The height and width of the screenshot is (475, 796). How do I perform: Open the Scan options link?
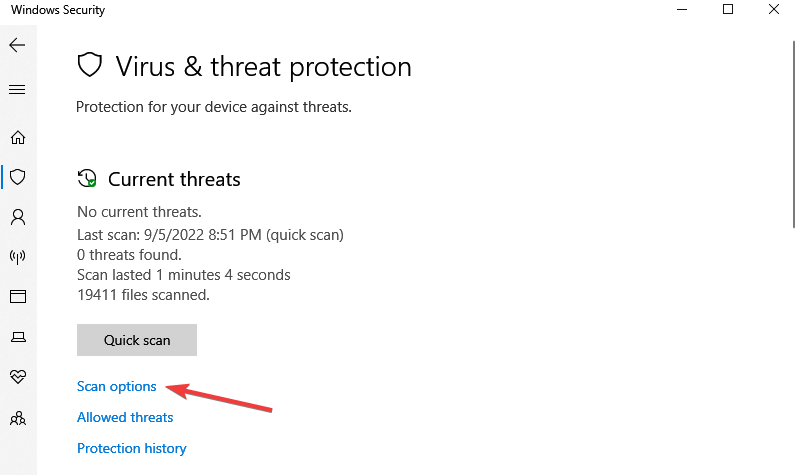[x=117, y=386]
